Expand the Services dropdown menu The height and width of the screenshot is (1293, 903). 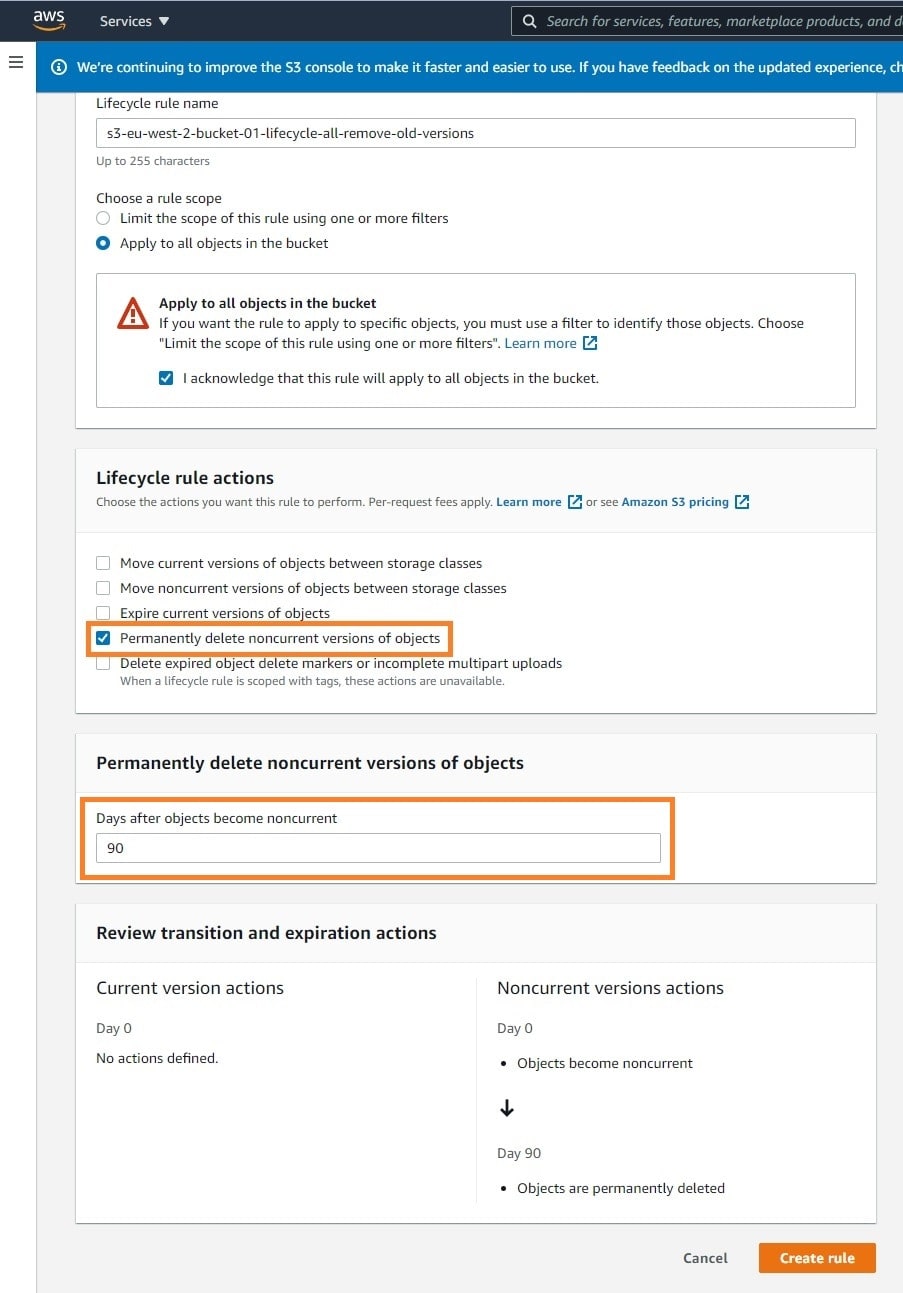(135, 21)
